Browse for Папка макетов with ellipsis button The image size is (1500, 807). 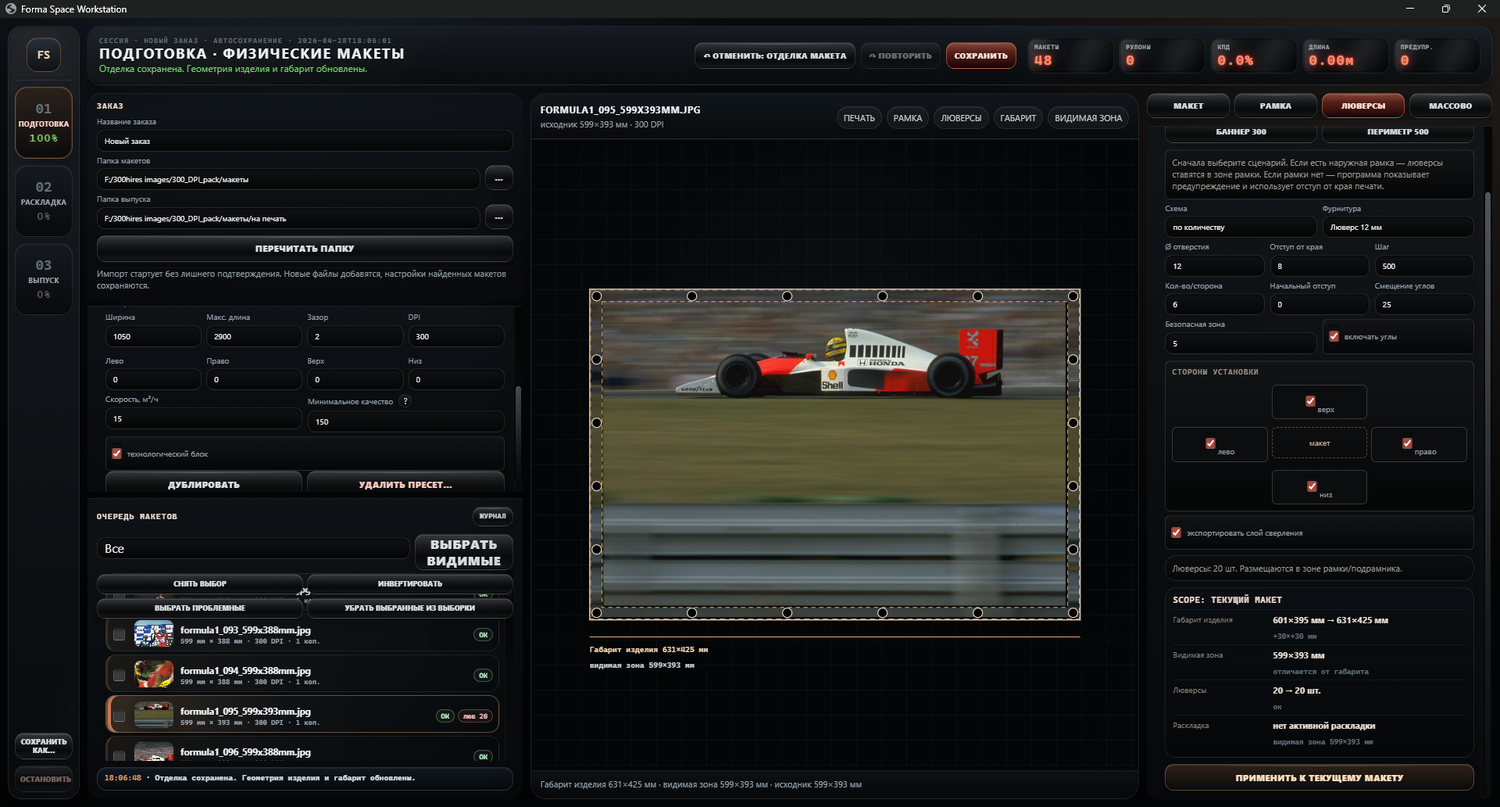pos(498,179)
